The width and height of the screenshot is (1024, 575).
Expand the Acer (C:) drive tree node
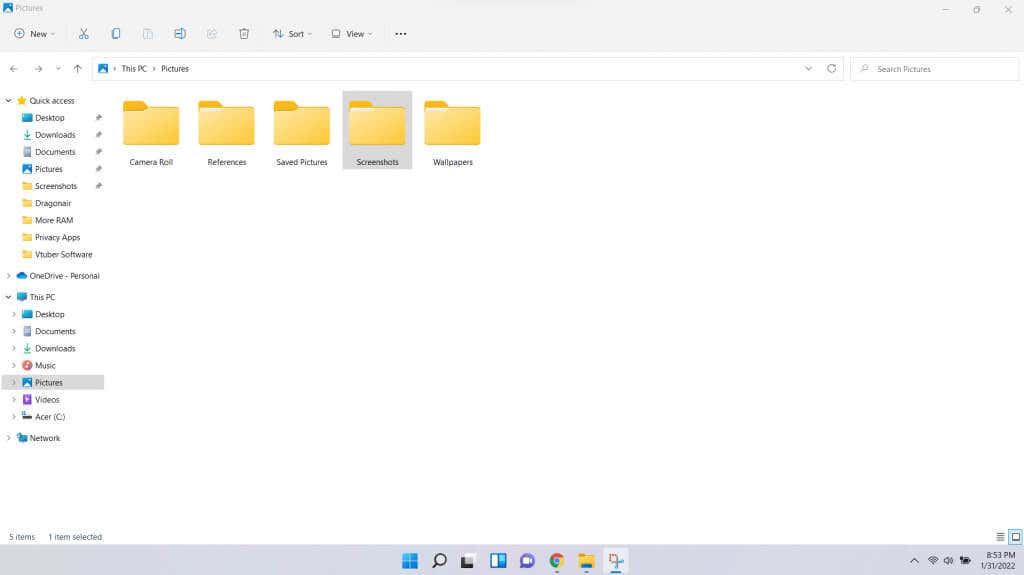pyautogui.click(x=13, y=417)
